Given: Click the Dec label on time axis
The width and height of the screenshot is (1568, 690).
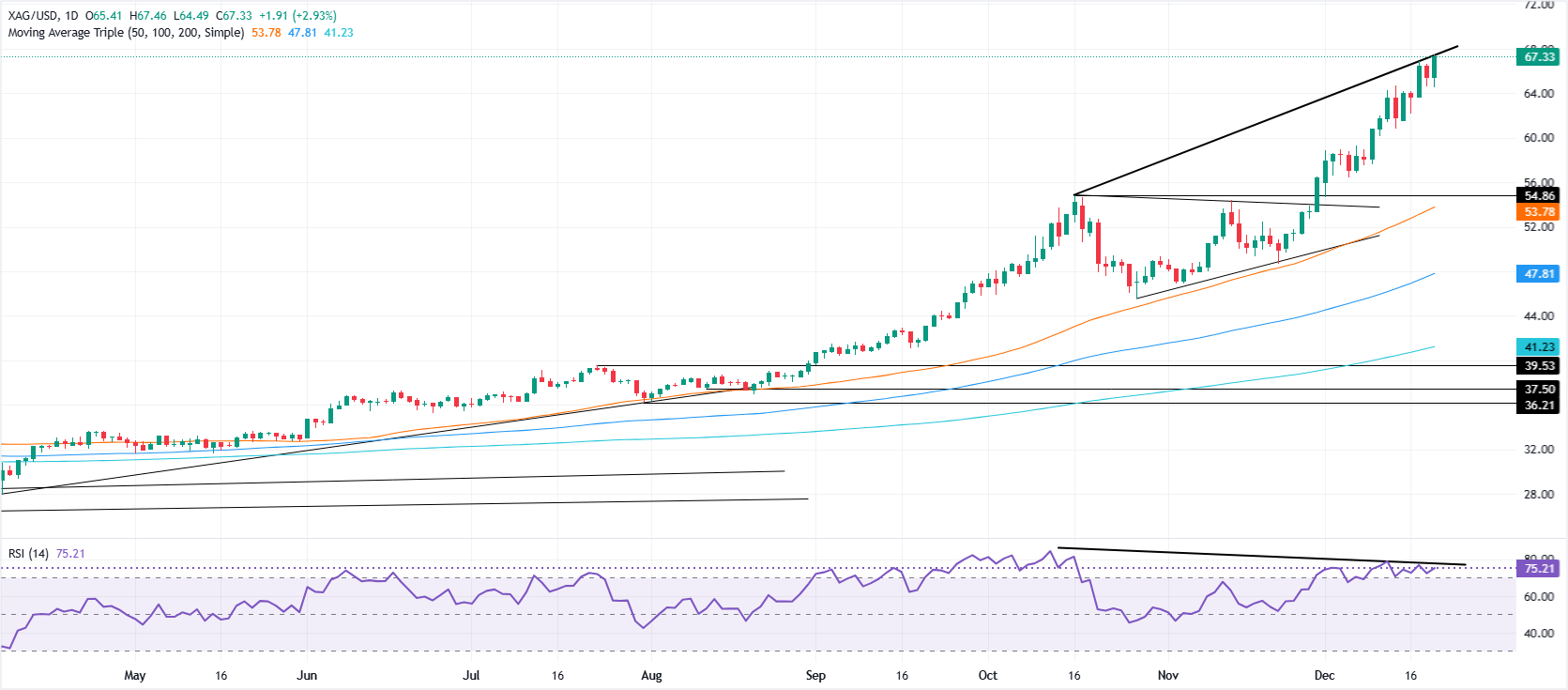Looking at the screenshot, I should point(1324,676).
